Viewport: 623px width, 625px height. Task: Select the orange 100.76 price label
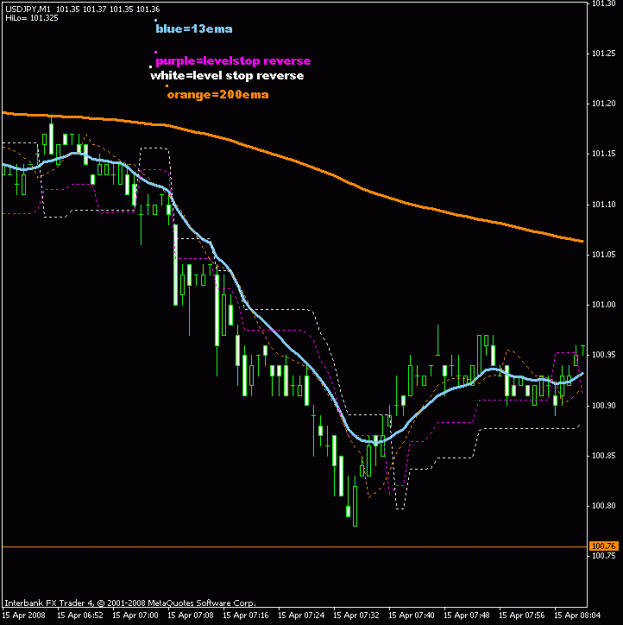click(603, 546)
